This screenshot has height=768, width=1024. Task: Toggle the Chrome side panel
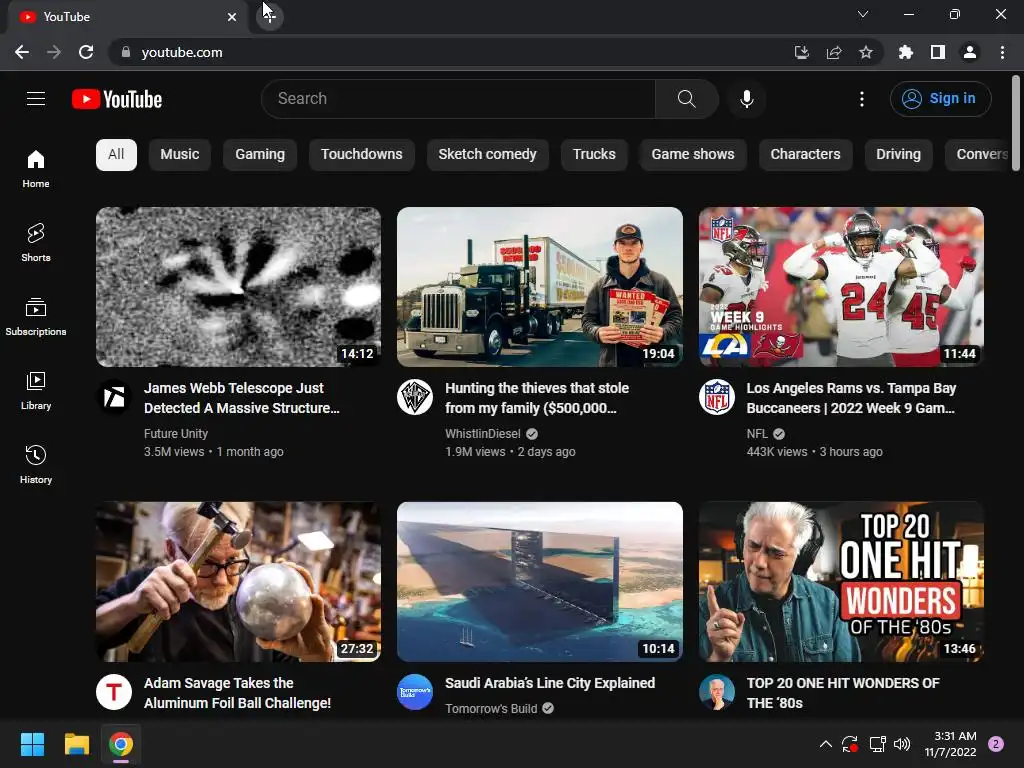[x=938, y=52]
